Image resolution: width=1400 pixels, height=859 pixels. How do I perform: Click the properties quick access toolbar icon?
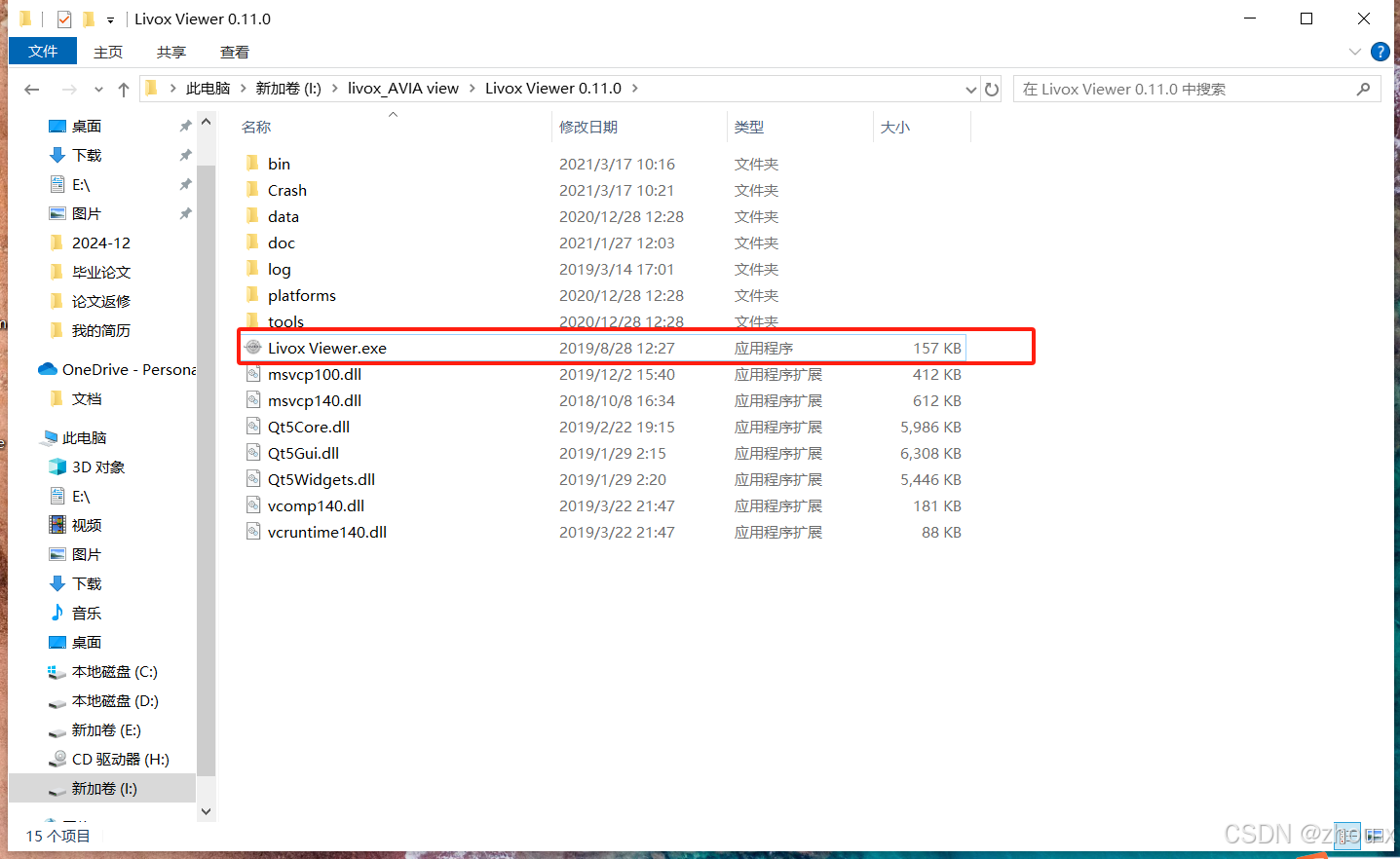click(x=64, y=19)
